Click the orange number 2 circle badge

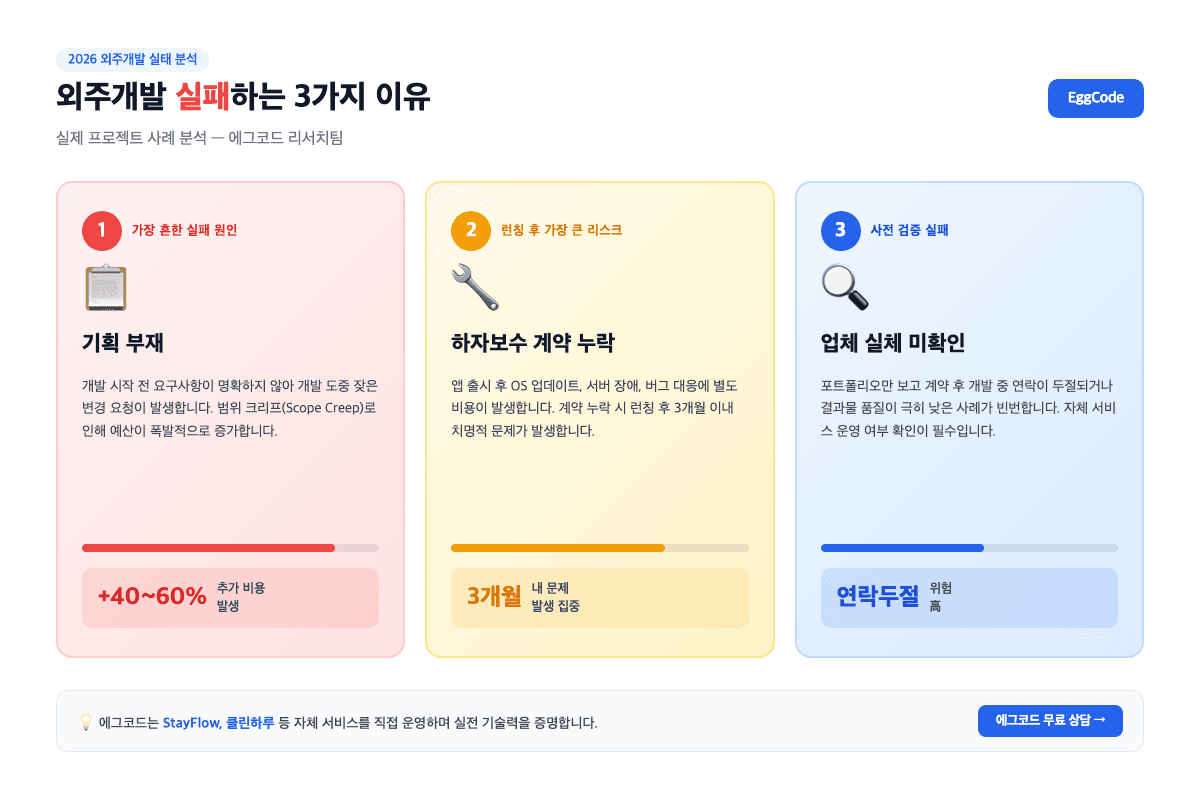[x=471, y=230]
